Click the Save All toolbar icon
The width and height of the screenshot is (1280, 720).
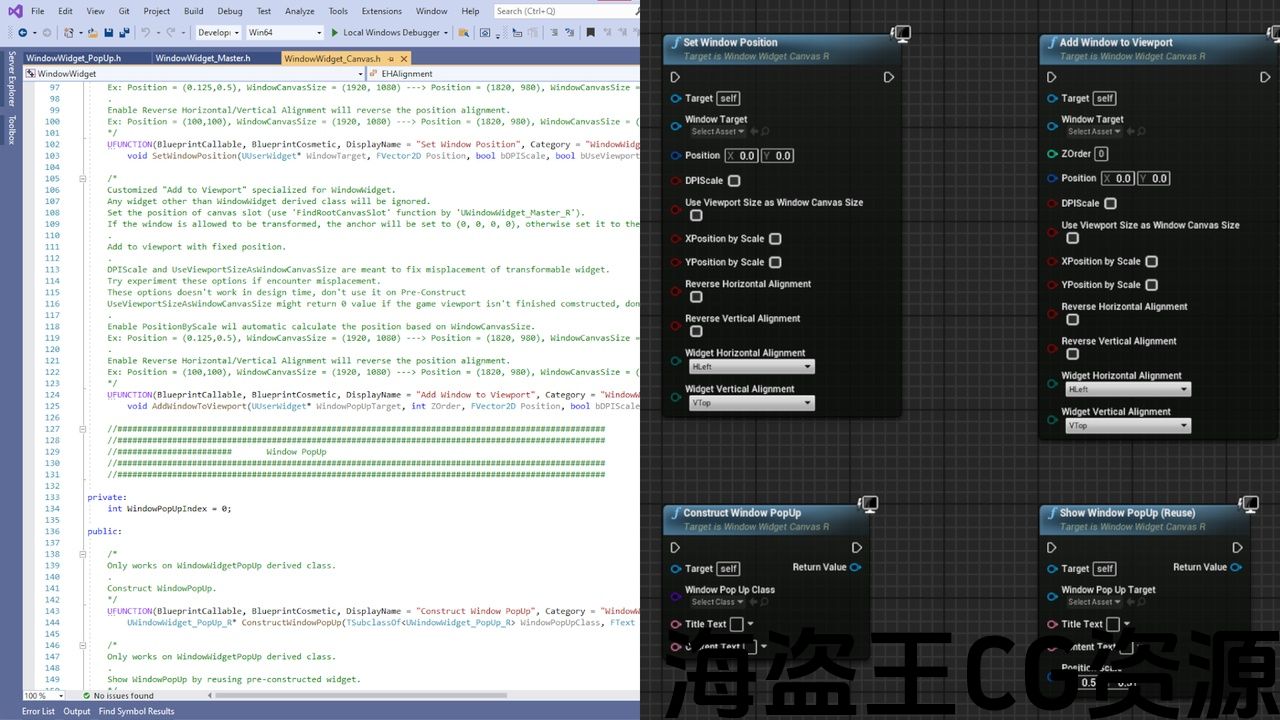[124, 32]
